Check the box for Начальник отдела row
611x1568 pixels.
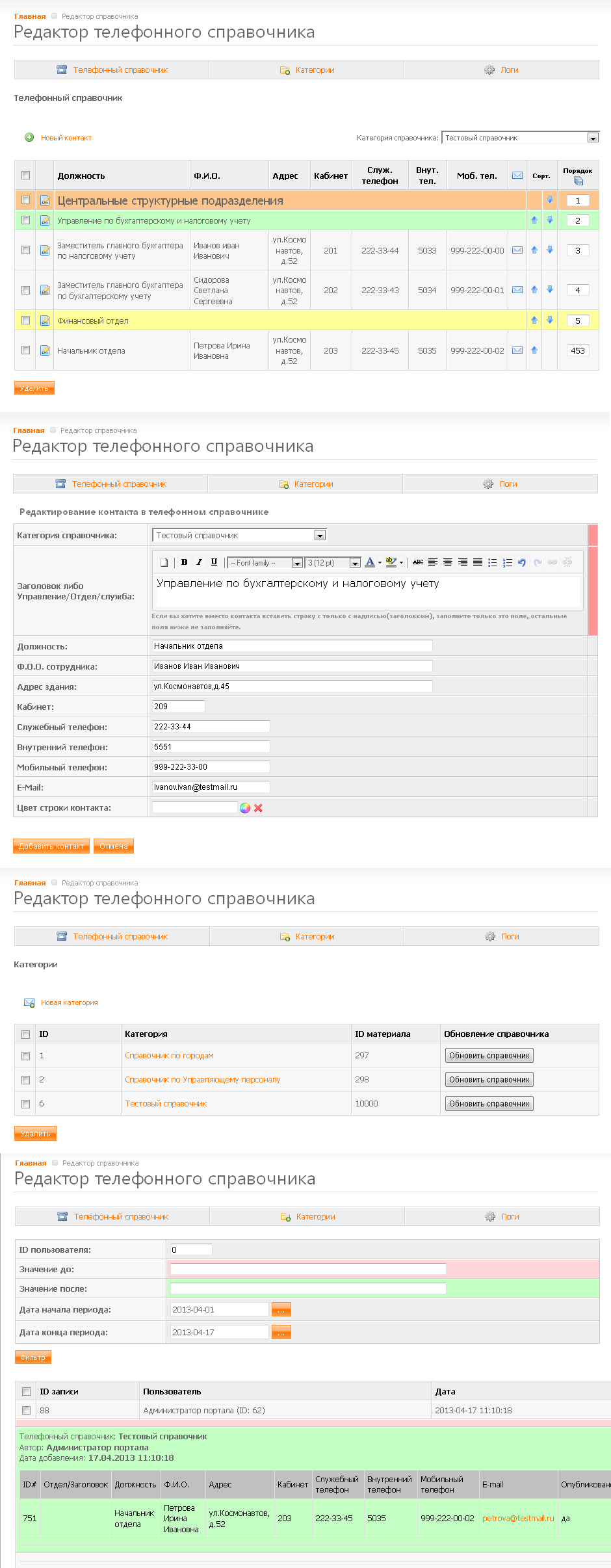[26, 350]
